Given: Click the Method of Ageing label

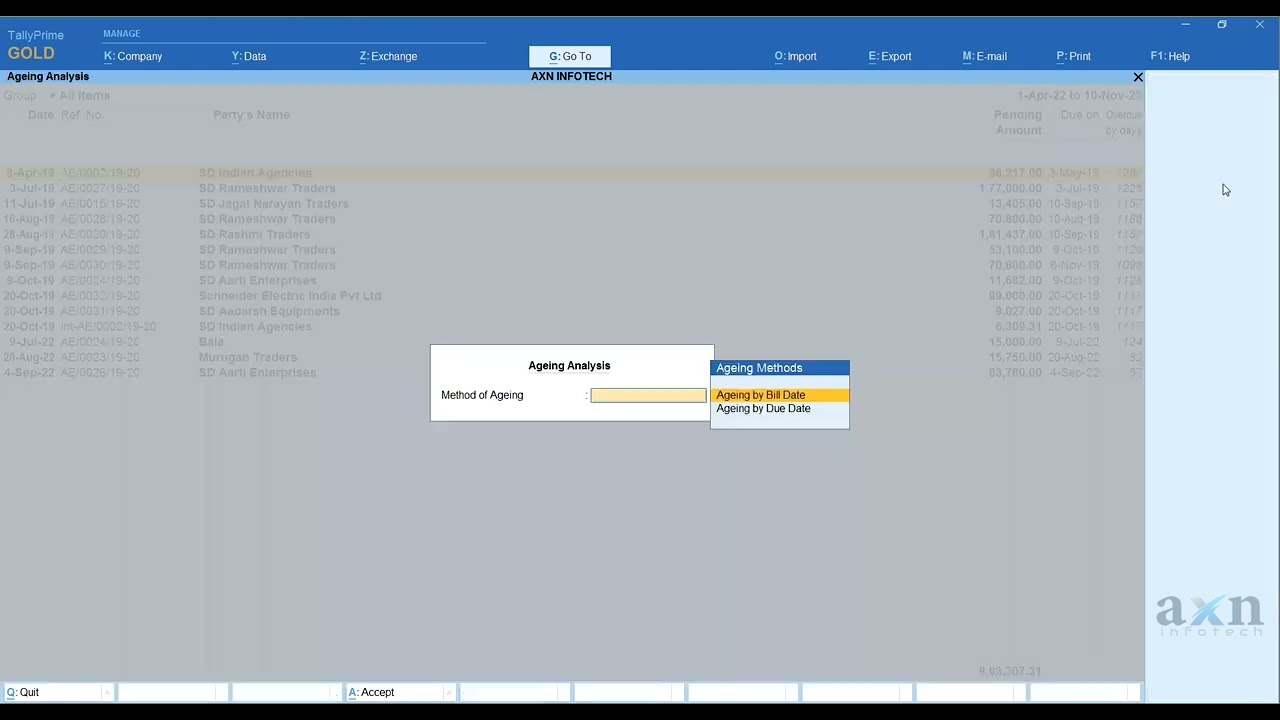Looking at the screenshot, I should point(482,395).
